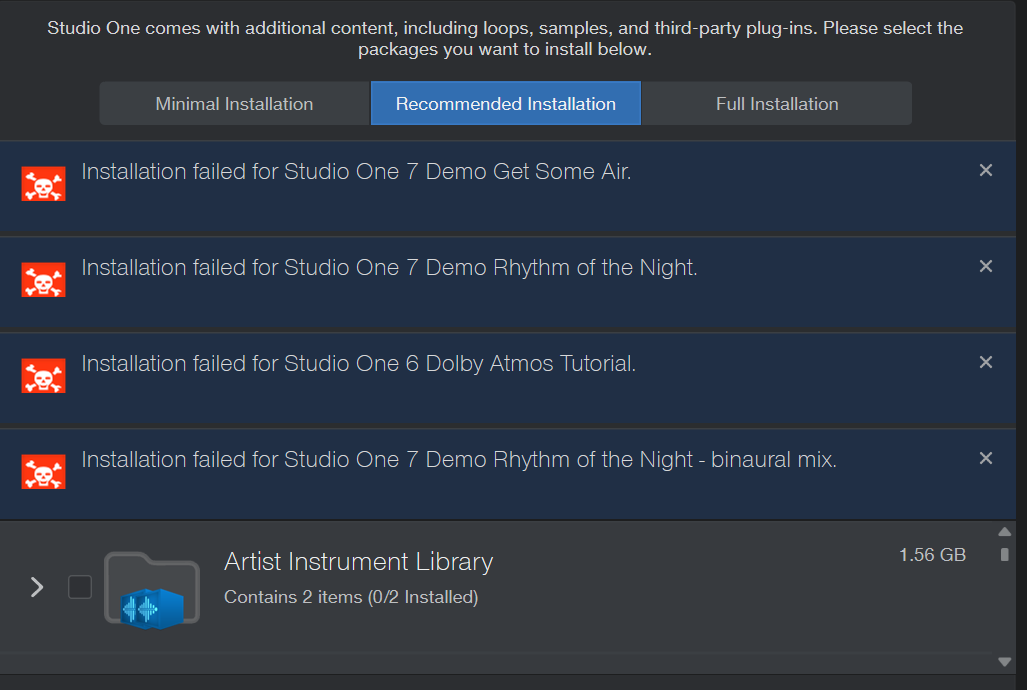The height and width of the screenshot is (690, 1027).
Task: Select the Recommended Installation tab
Action: tap(506, 104)
